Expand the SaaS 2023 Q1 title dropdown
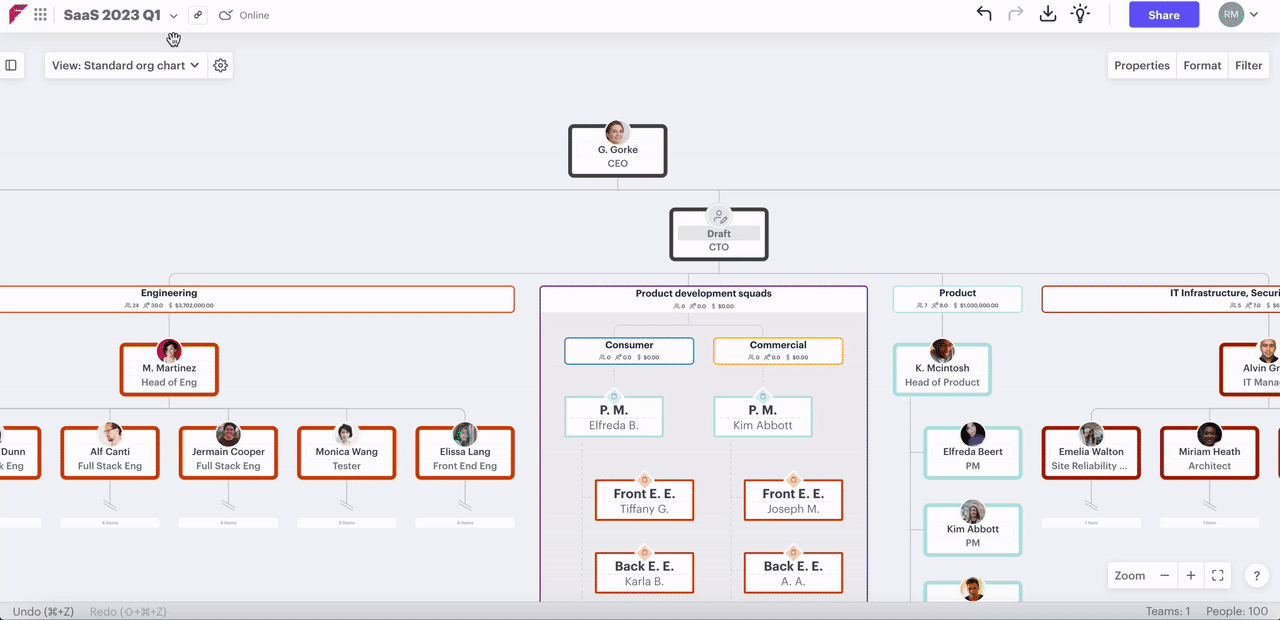 (x=173, y=16)
